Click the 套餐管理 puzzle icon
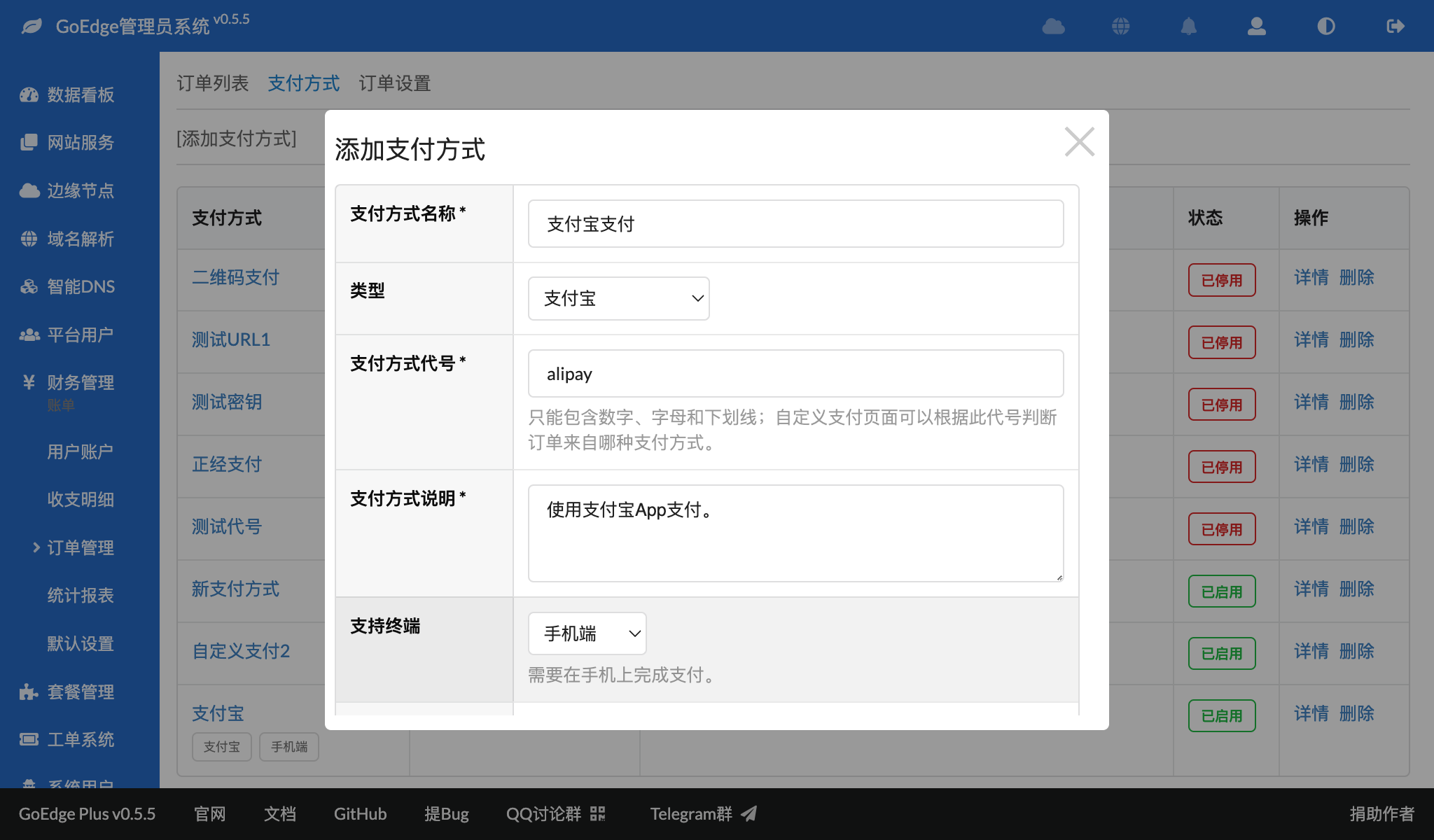Viewport: 1434px width, 840px height. pyautogui.click(x=29, y=692)
